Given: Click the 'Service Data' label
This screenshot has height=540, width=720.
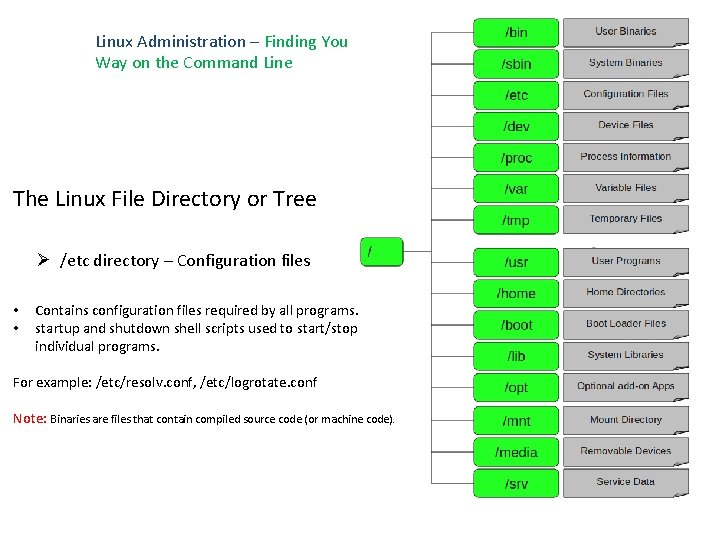Looking at the screenshot, I should [x=626, y=482].
